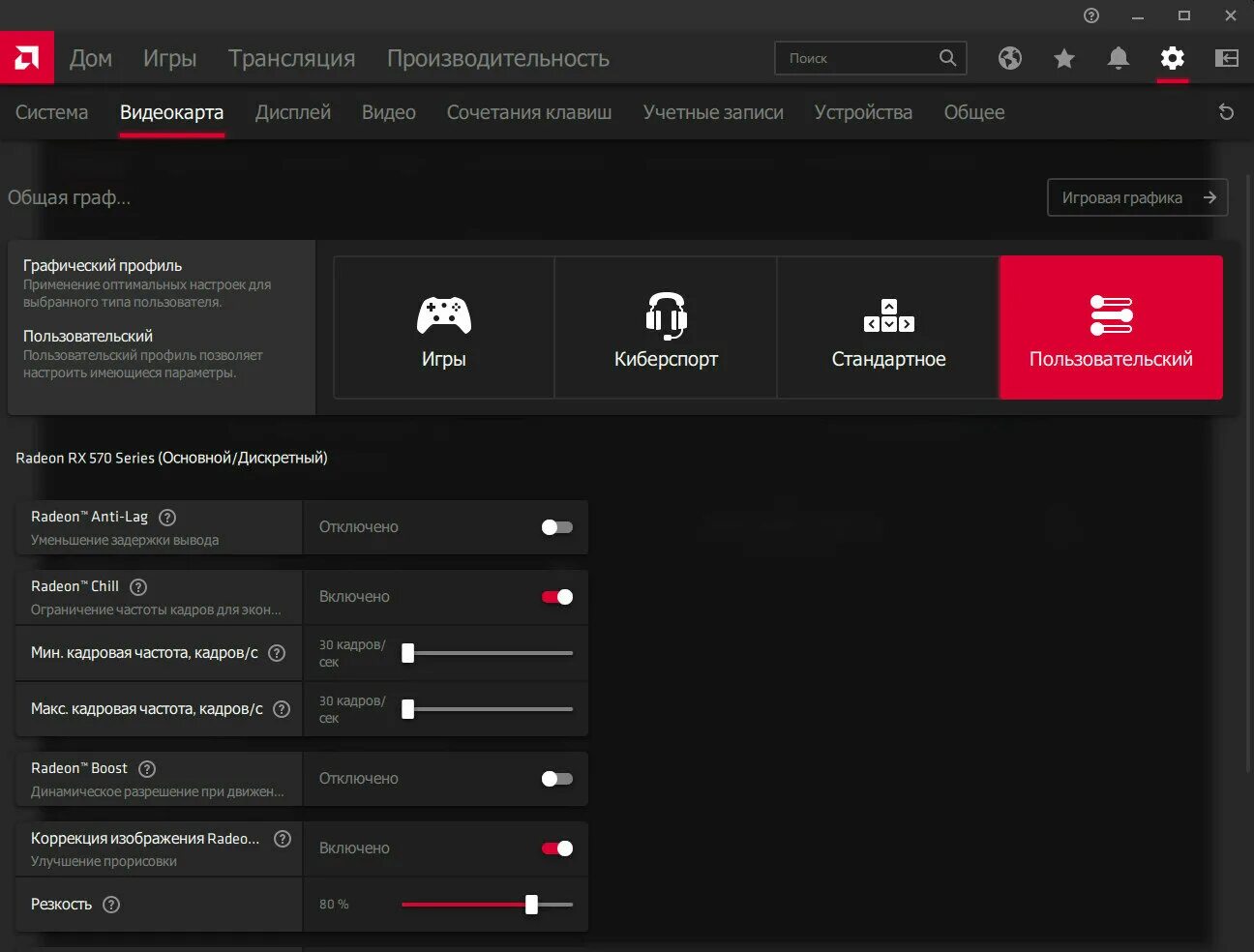This screenshot has width=1254, height=952.
Task: Click the 80 % sharpness value
Action: pyautogui.click(x=334, y=905)
